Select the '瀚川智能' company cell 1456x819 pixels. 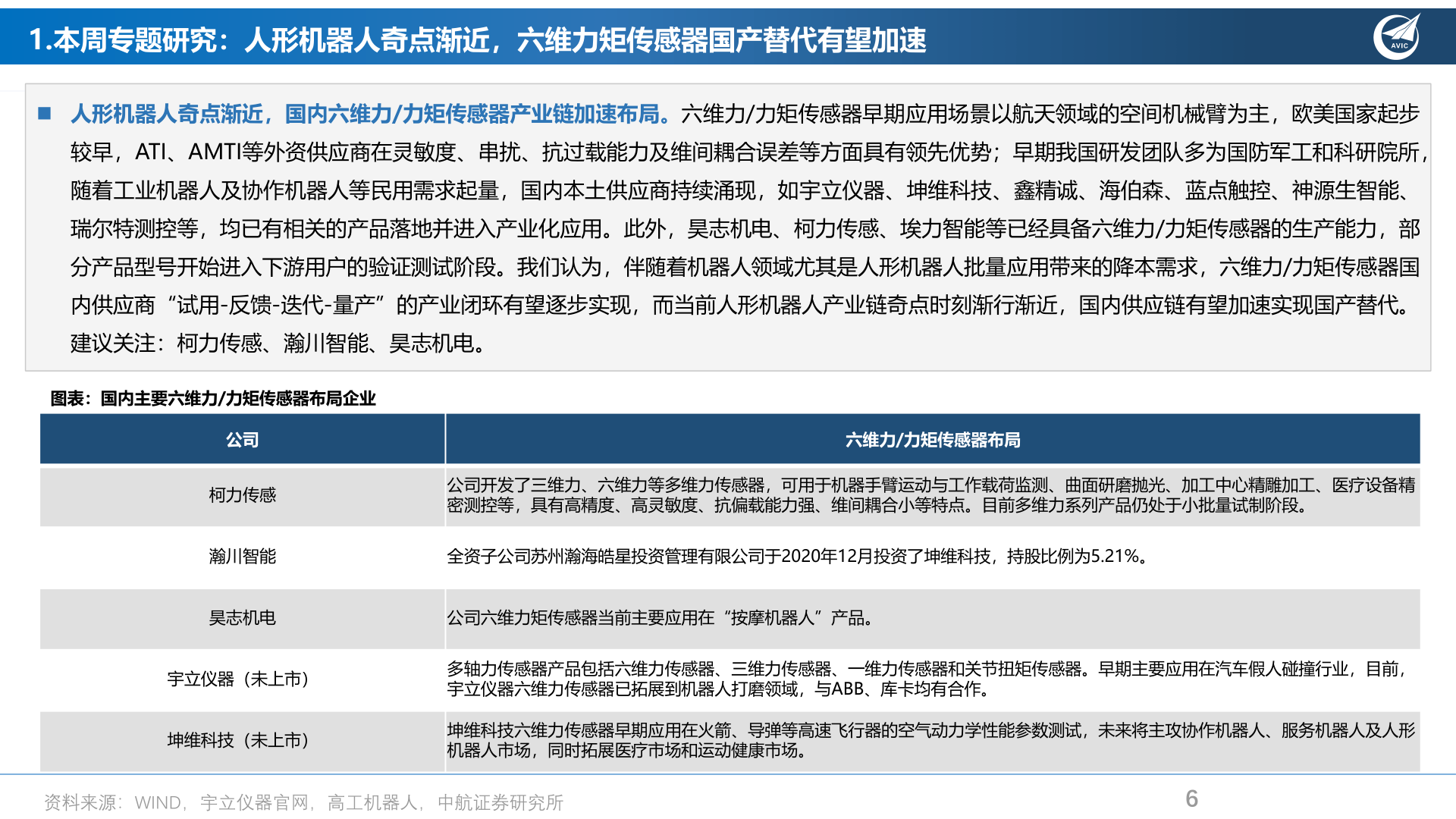click(x=243, y=557)
